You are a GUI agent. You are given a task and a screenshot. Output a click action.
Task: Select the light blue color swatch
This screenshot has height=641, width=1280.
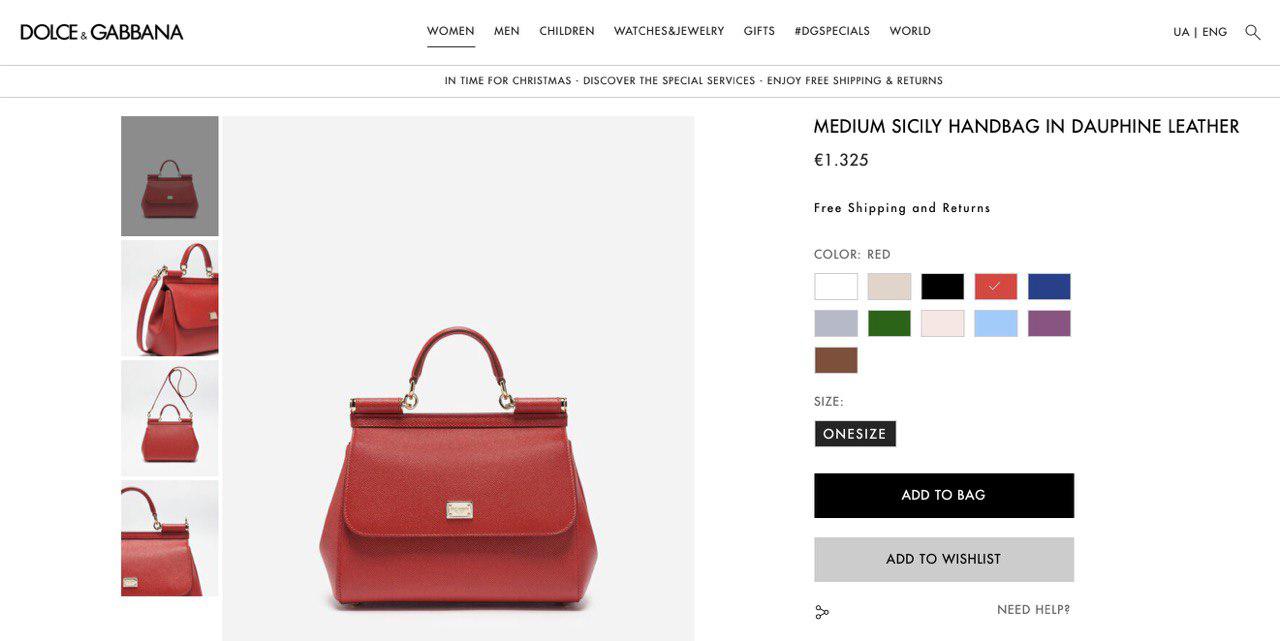pos(996,323)
